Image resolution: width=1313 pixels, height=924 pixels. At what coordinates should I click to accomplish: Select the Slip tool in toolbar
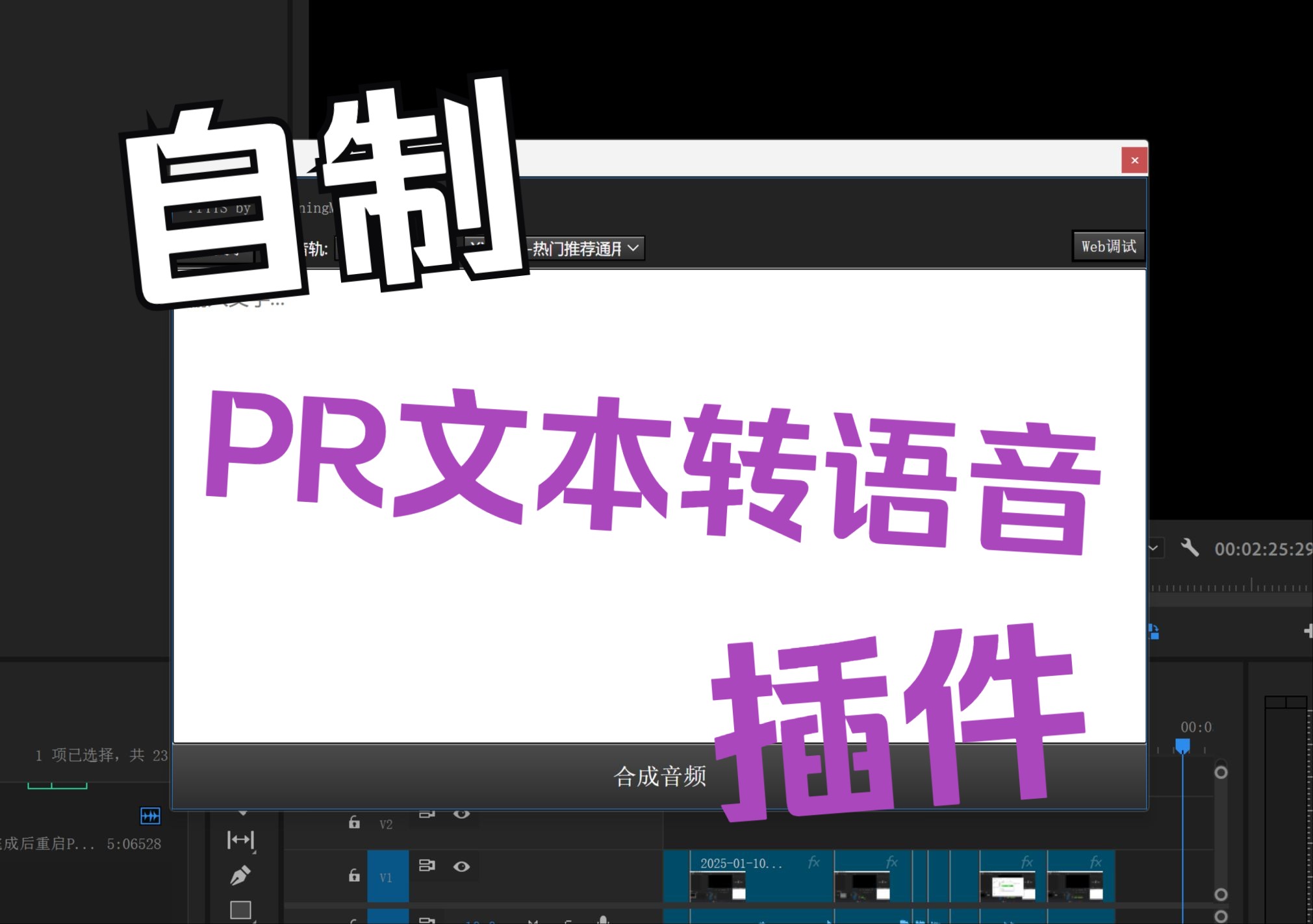point(240,840)
